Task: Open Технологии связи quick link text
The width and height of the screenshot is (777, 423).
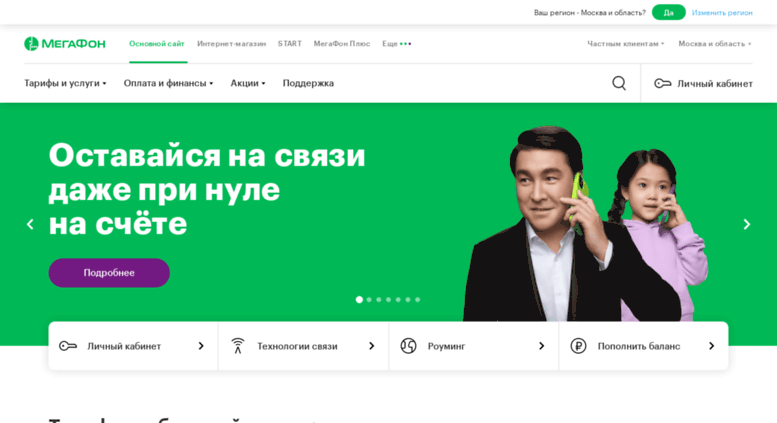Action: (x=297, y=346)
